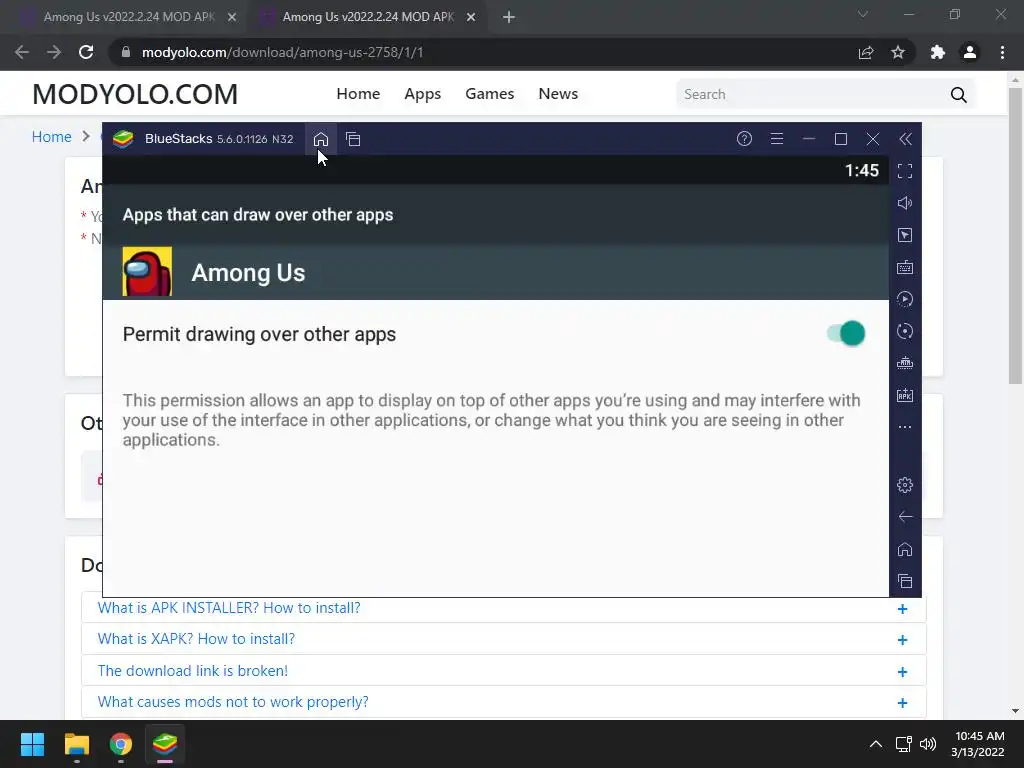Image resolution: width=1024 pixels, height=768 pixels.
Task: Close the second Among Us Chrome tab
Action: [471, 18]
